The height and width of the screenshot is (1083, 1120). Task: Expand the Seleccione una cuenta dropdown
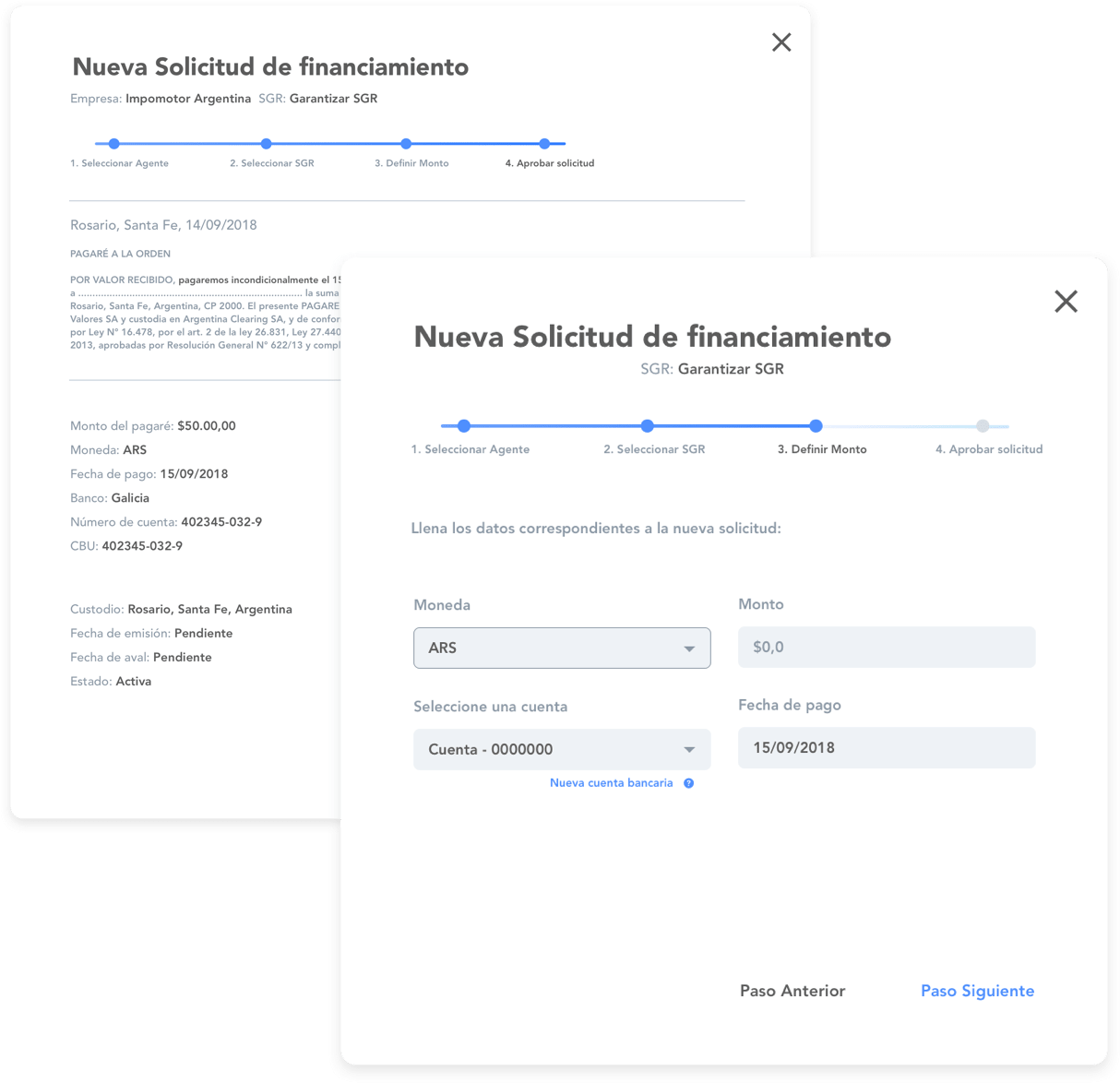[561, 749]
